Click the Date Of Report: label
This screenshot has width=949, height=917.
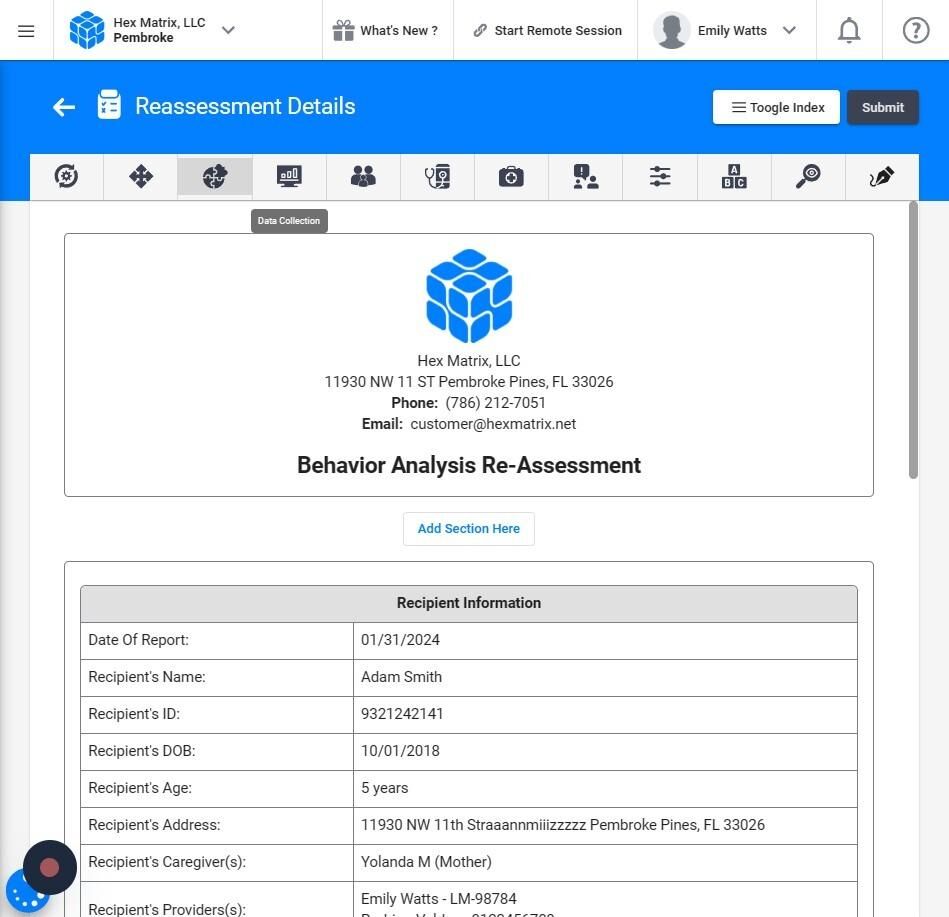click(x=139, y=640)
